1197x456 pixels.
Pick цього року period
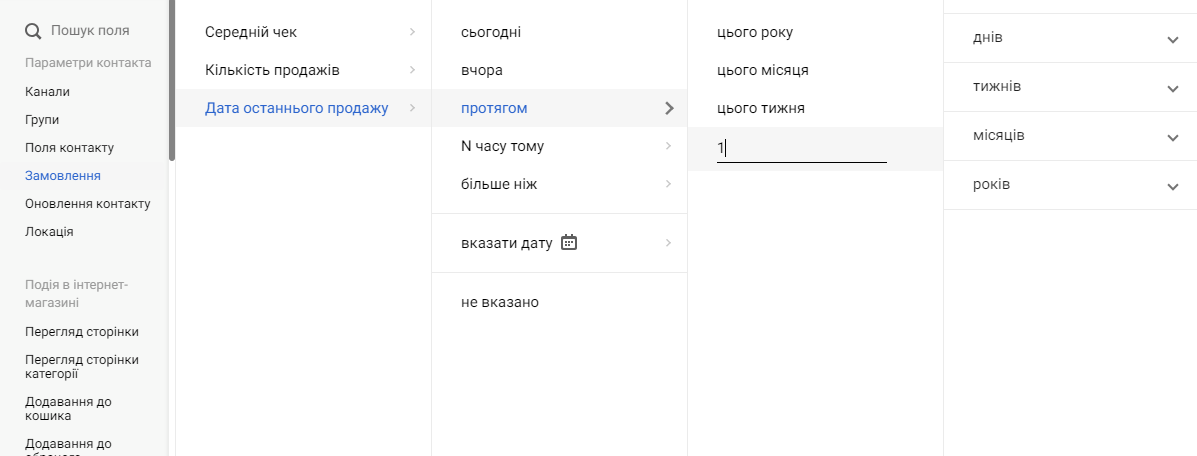tap(755, 32)
